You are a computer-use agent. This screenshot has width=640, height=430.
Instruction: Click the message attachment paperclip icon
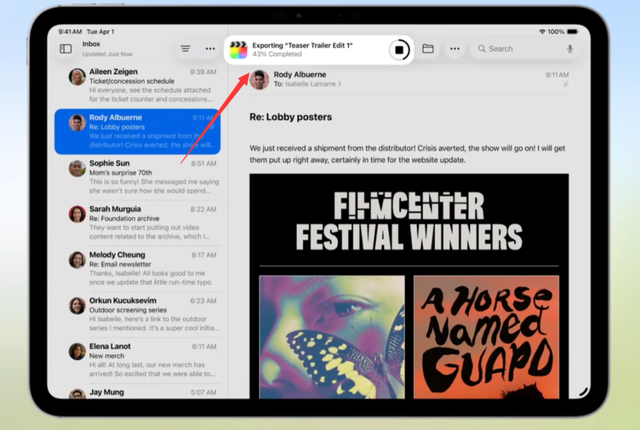566,84
